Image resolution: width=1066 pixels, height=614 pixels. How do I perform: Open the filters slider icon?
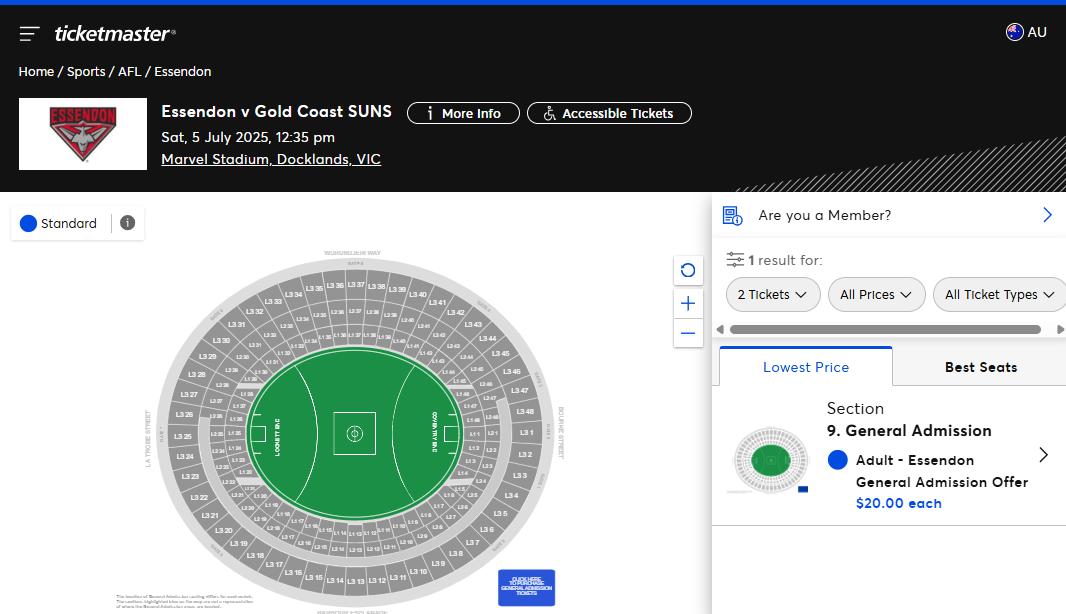(x=735, y=260)
